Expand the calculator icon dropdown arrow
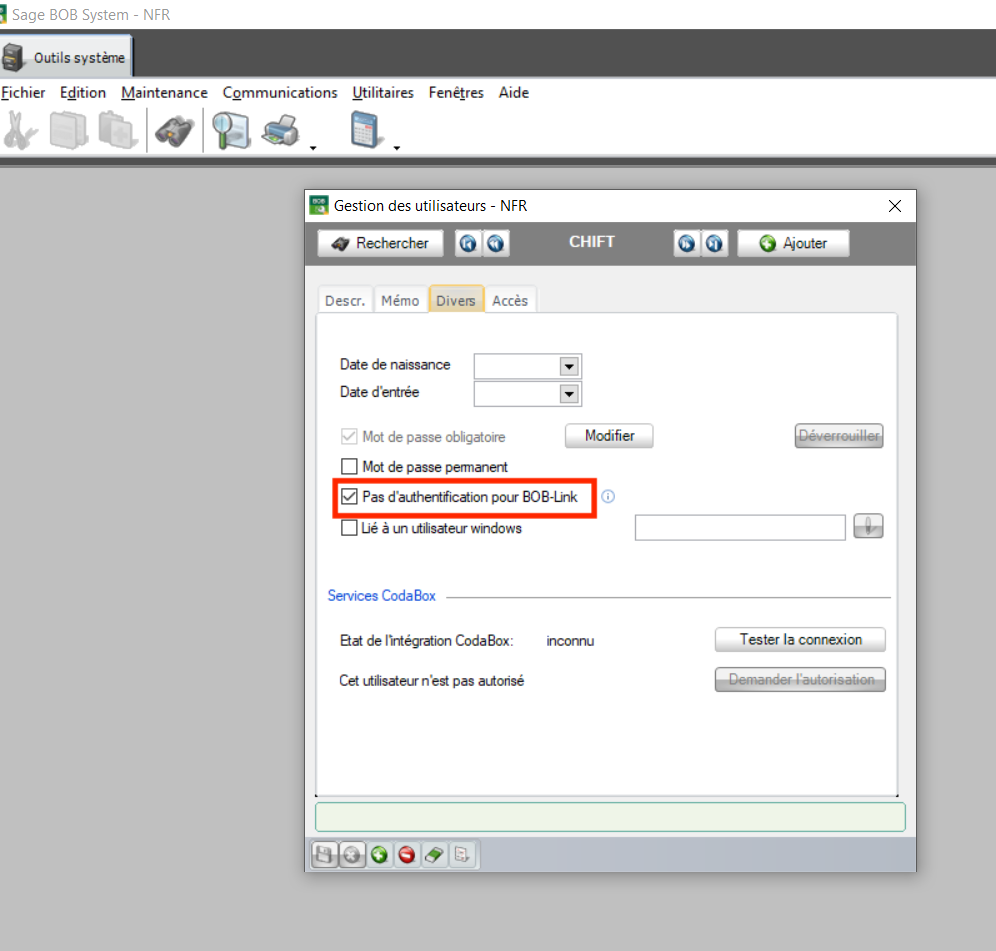The width and height of the screenshot is (996, 951). click(397, 147)
